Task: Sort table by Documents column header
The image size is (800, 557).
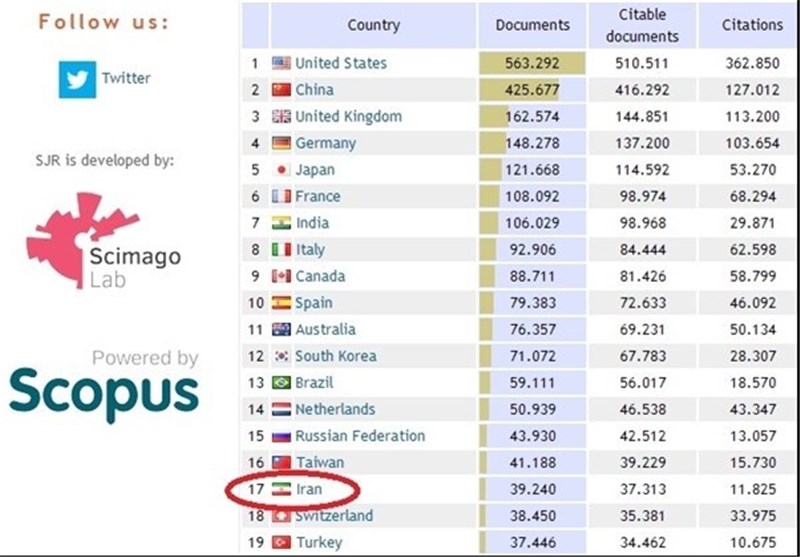Action: point(532,25)
